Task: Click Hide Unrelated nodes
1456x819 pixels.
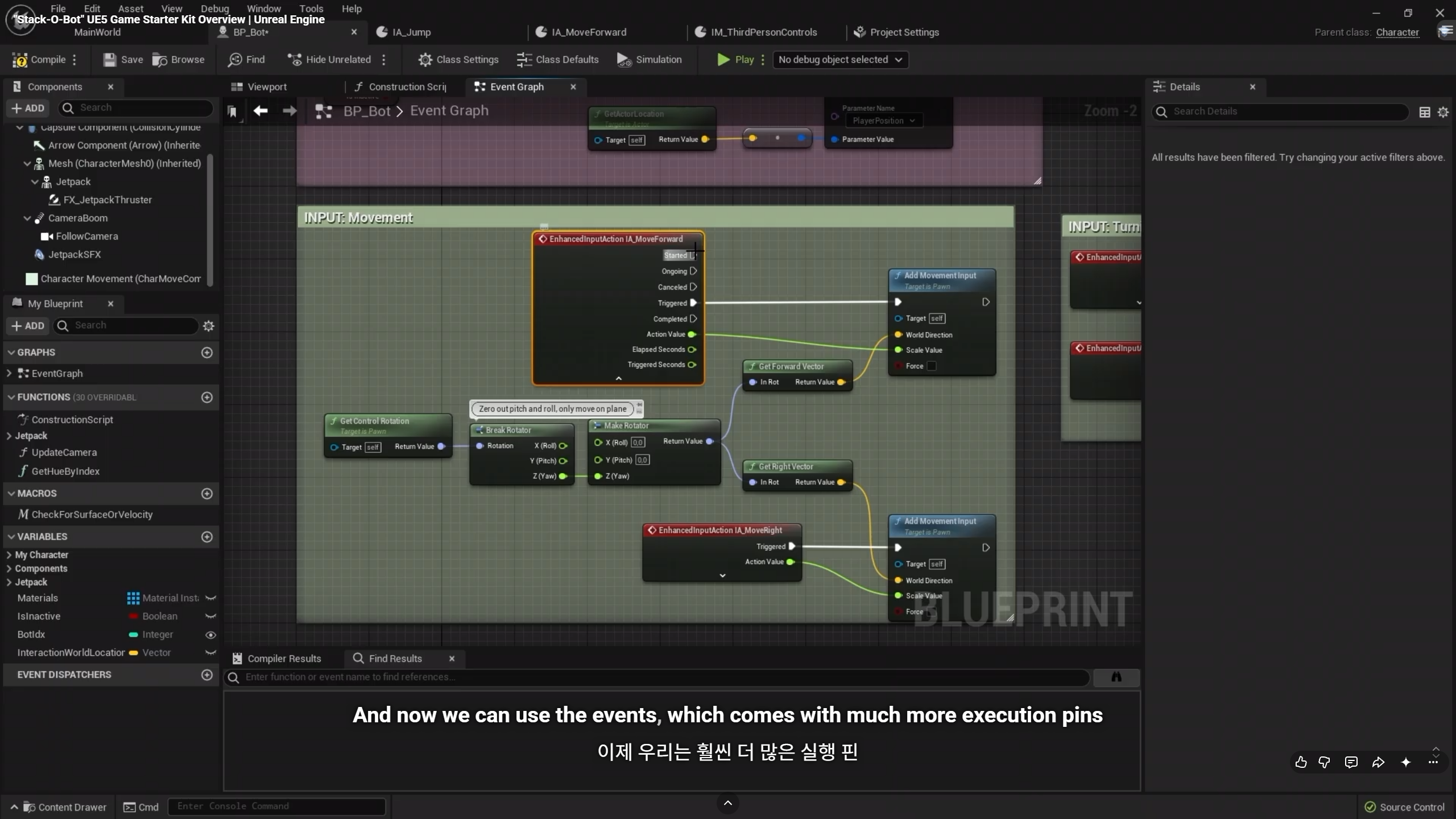Action: (329, 60)
